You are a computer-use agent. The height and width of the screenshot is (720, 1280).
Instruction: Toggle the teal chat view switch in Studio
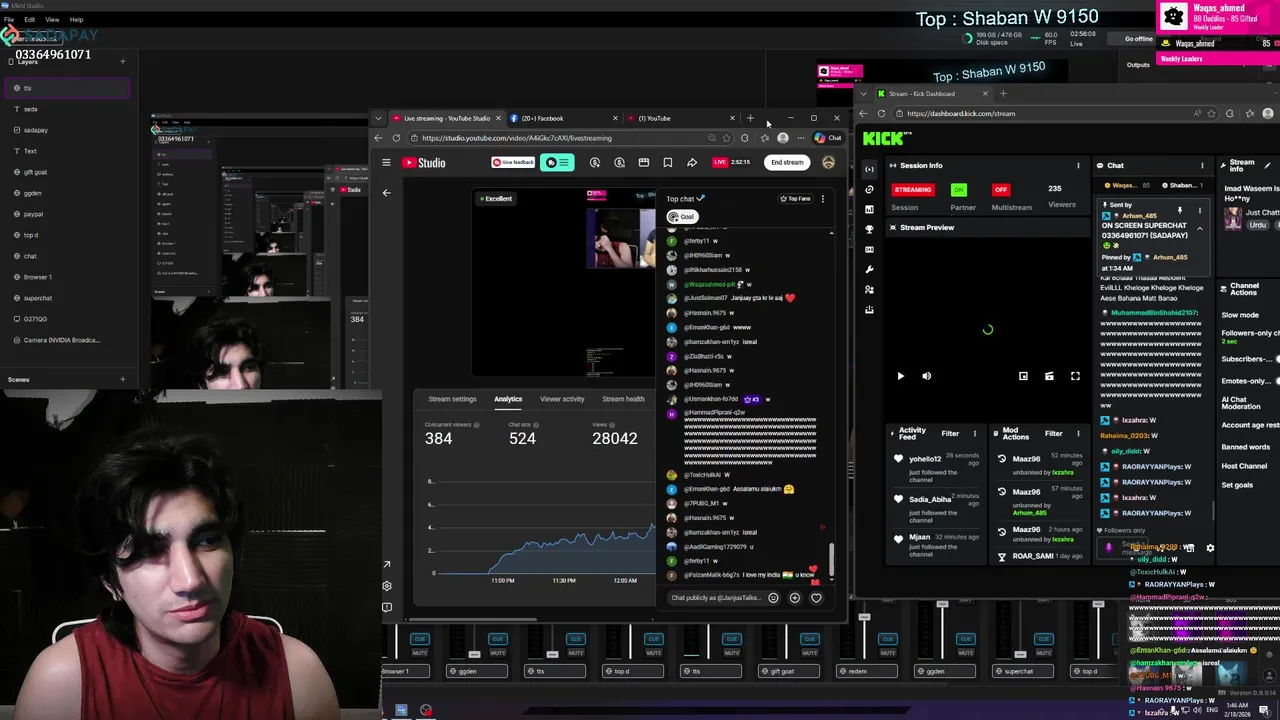point(557,162)
